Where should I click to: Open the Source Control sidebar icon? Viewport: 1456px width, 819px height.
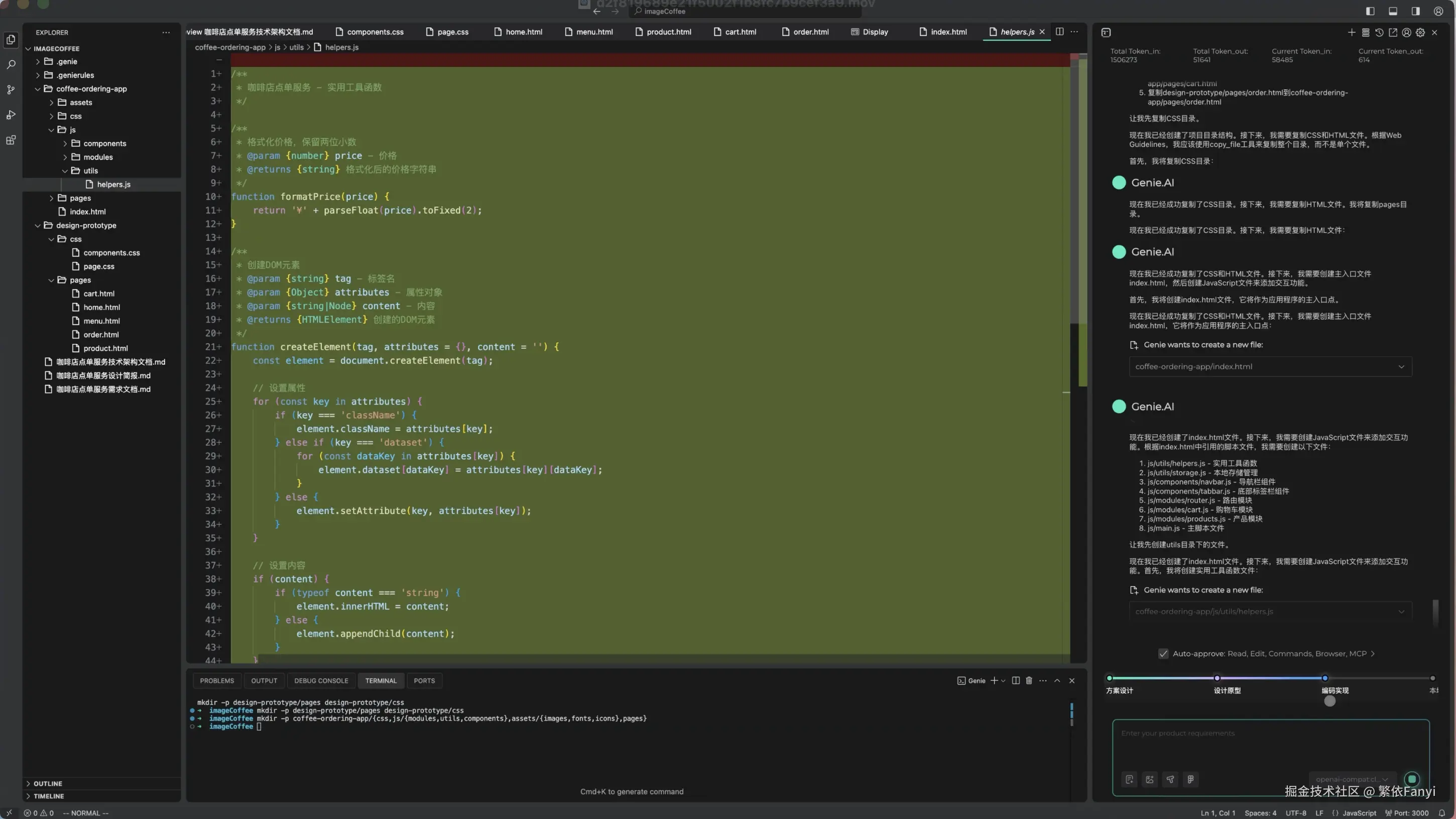point(11,90)
